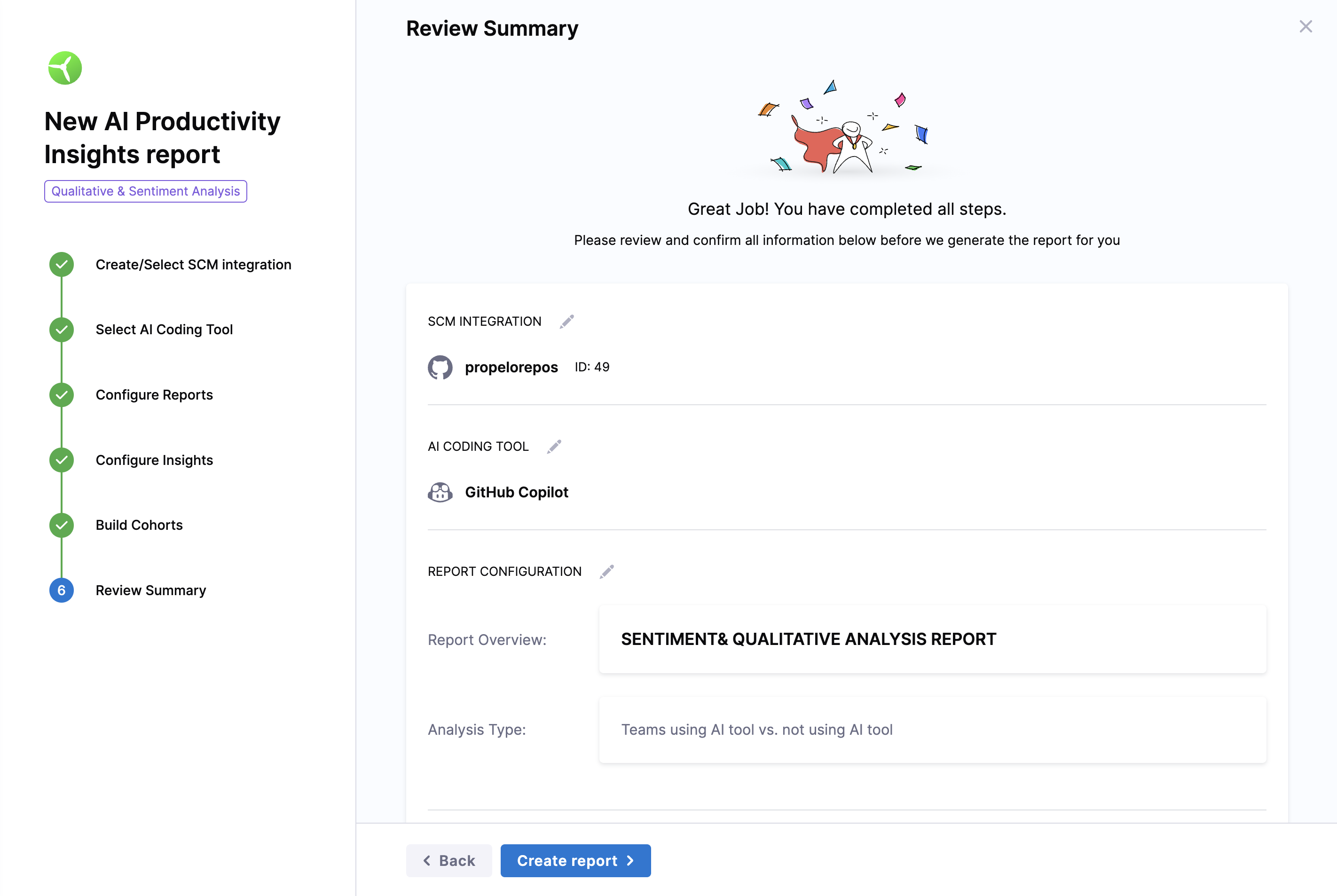Viewport: 1337px width, 896px height.
Task: Close the Review Summary dialog
Action: pyautogui.click(x=1305, y=27)
